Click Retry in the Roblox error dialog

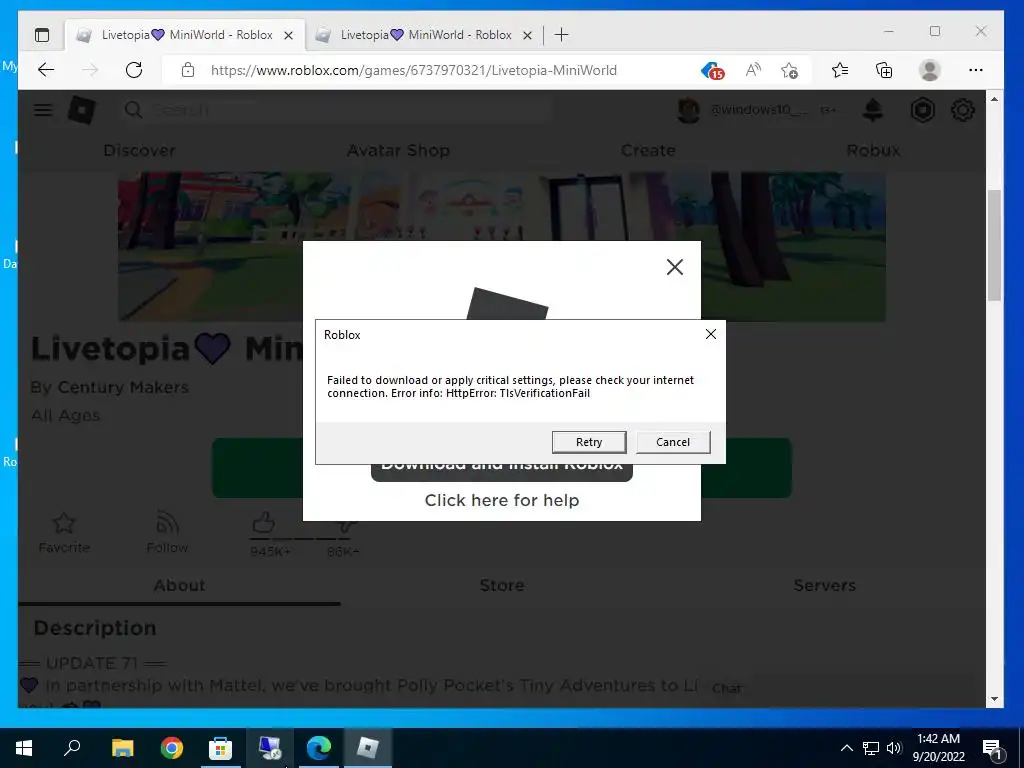point(588,442)
